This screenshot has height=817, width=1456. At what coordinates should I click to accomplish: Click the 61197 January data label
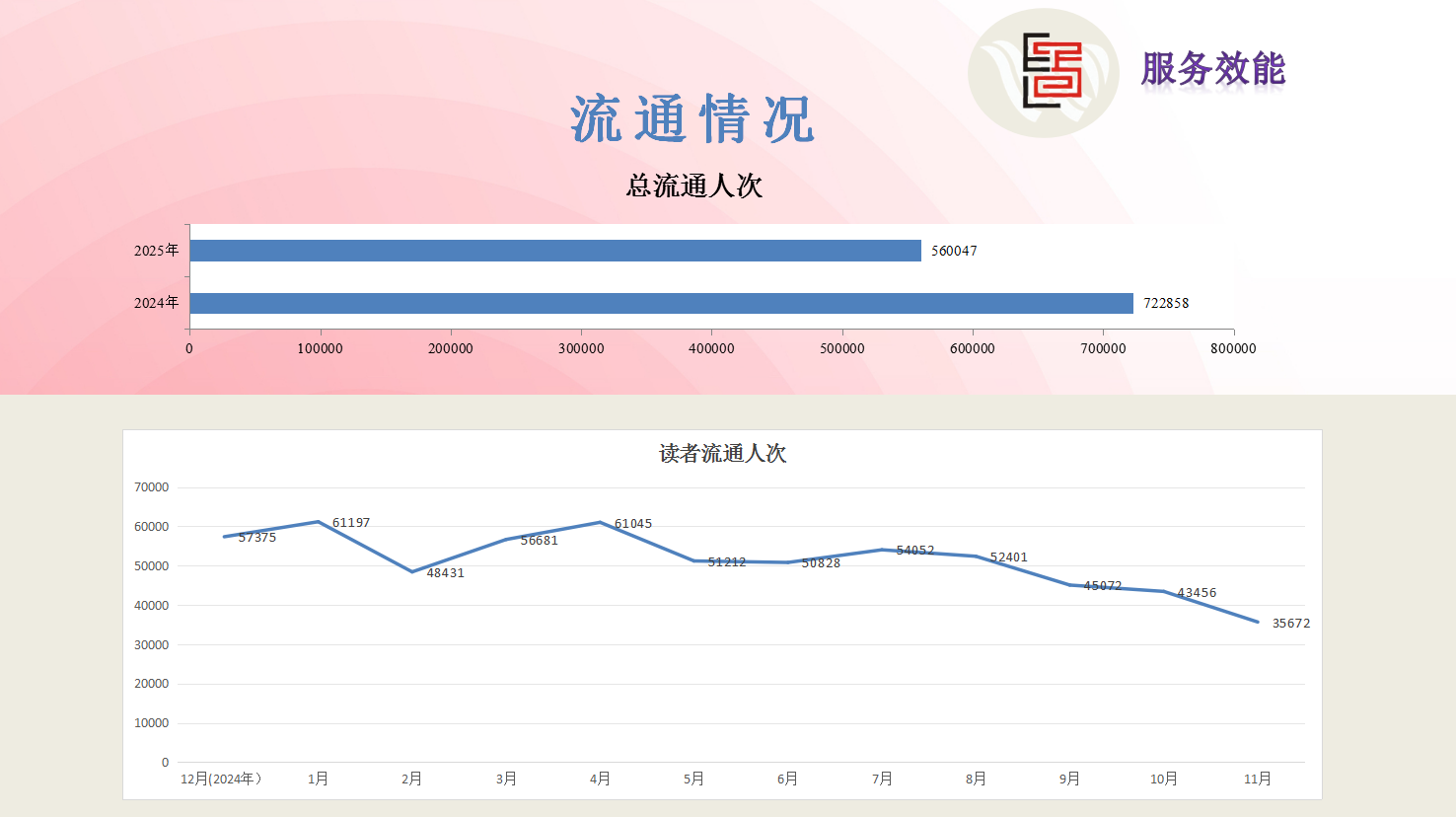(351, 523)
